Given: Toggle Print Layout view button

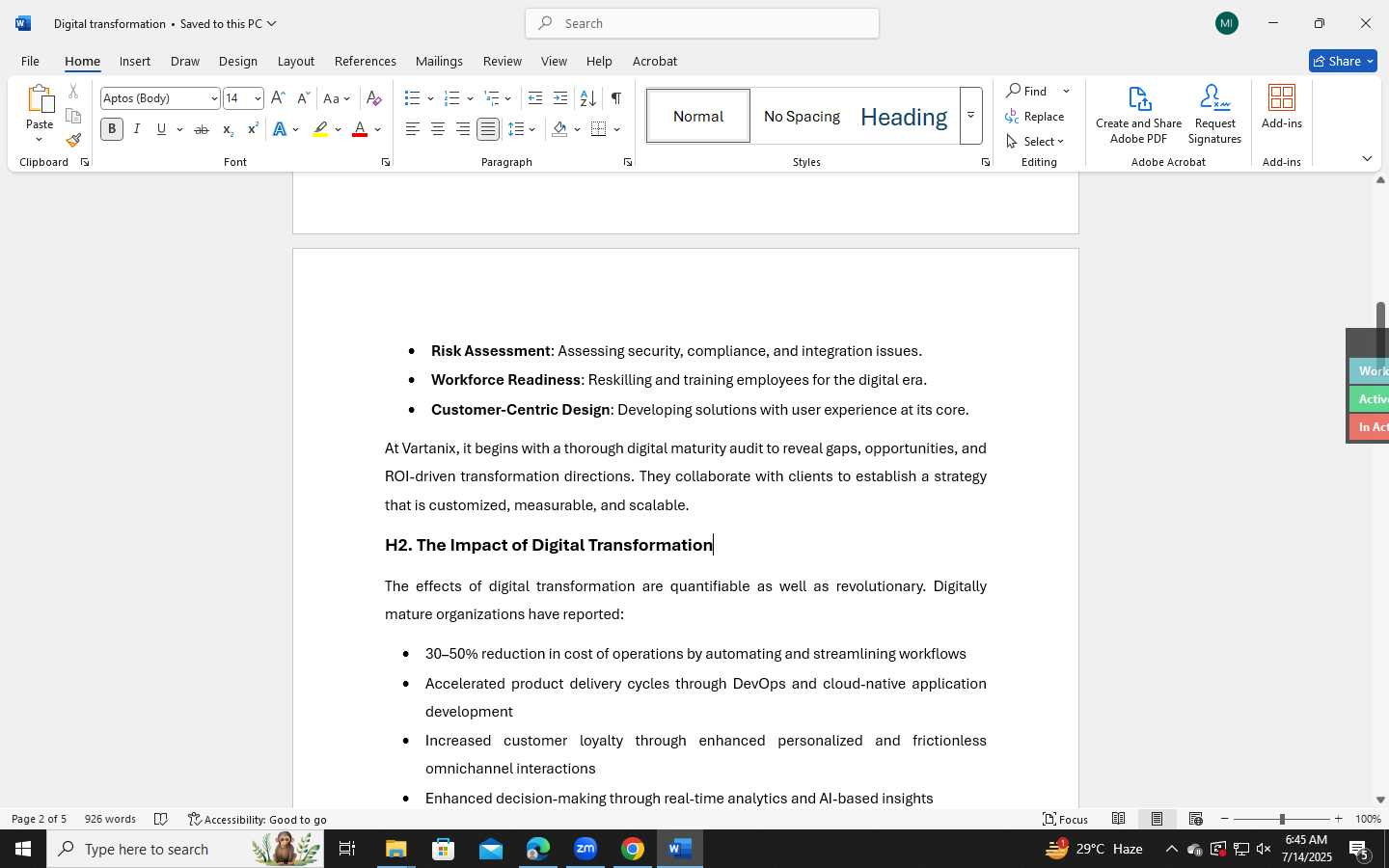Looking at the screenshot, I should click(1157, 819).
